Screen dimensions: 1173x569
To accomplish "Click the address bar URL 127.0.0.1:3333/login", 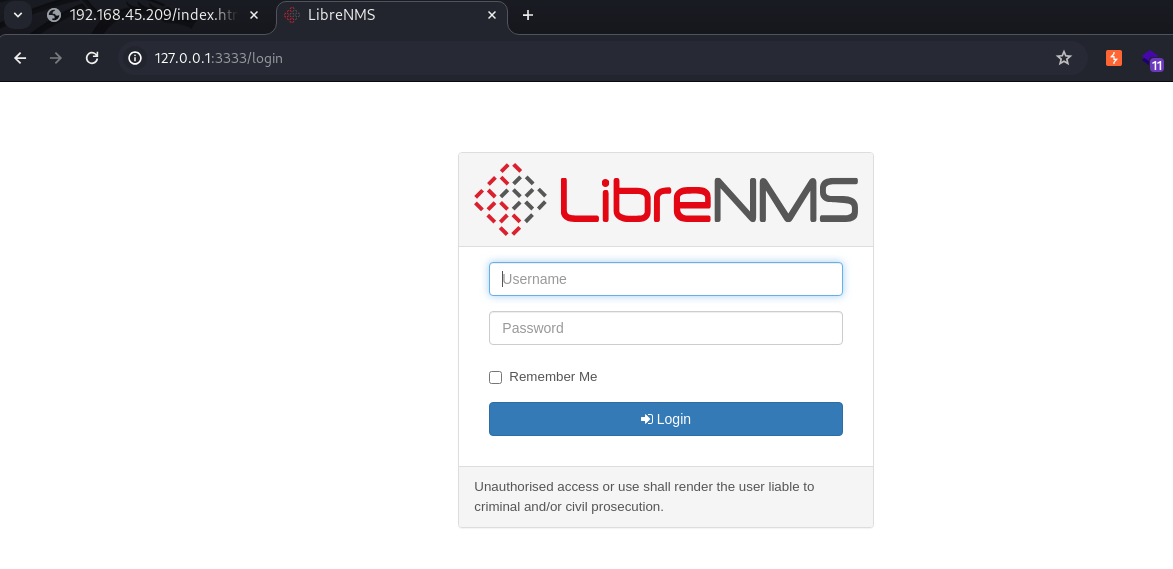I will tap(218, 58).
